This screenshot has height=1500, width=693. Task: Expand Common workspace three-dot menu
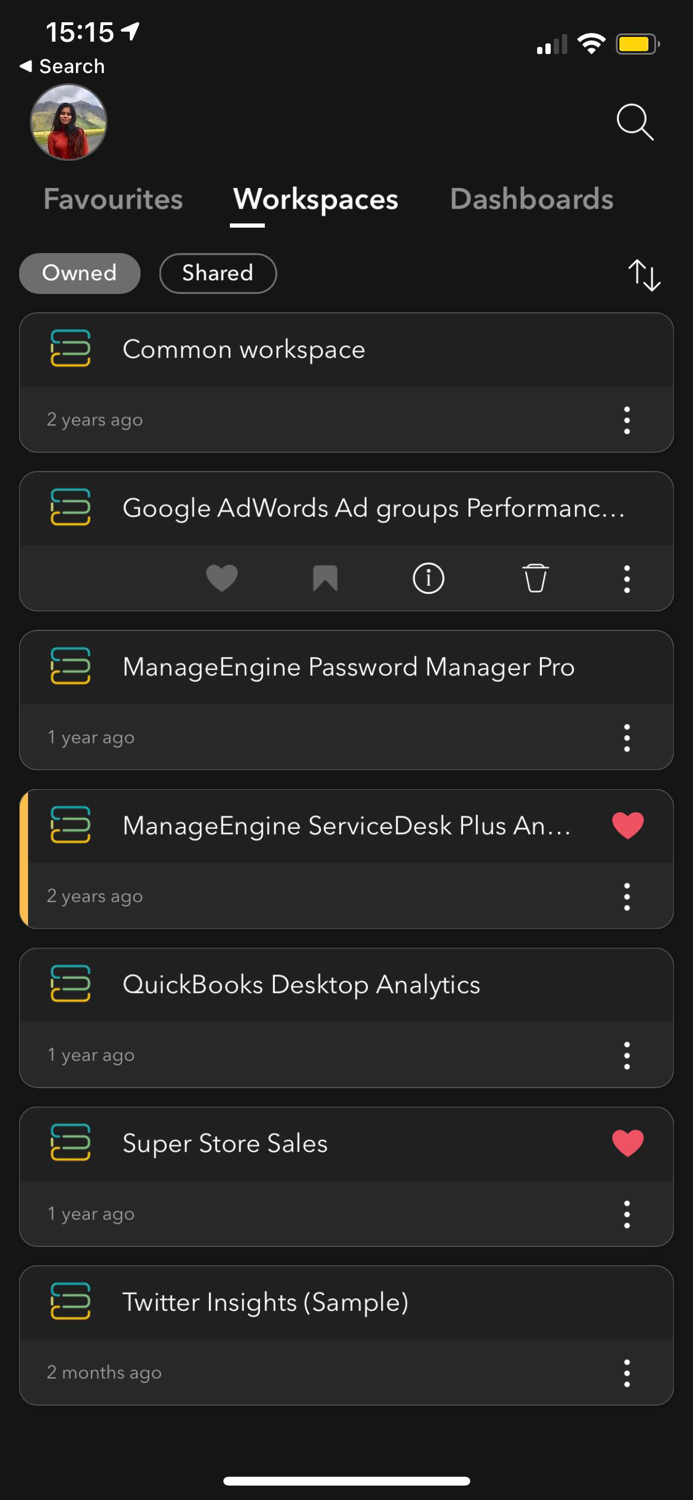(x=627, y=420)
